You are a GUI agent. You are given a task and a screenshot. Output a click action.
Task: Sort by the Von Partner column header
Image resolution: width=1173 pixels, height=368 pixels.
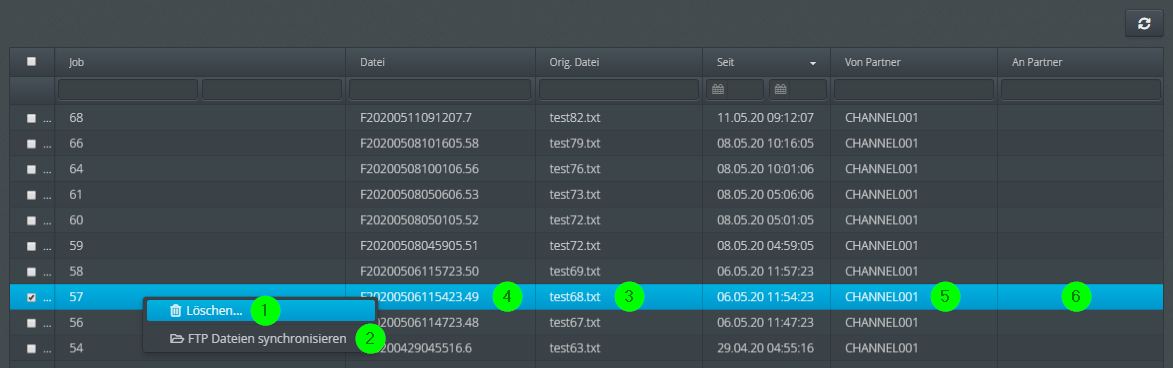[913, 63]
